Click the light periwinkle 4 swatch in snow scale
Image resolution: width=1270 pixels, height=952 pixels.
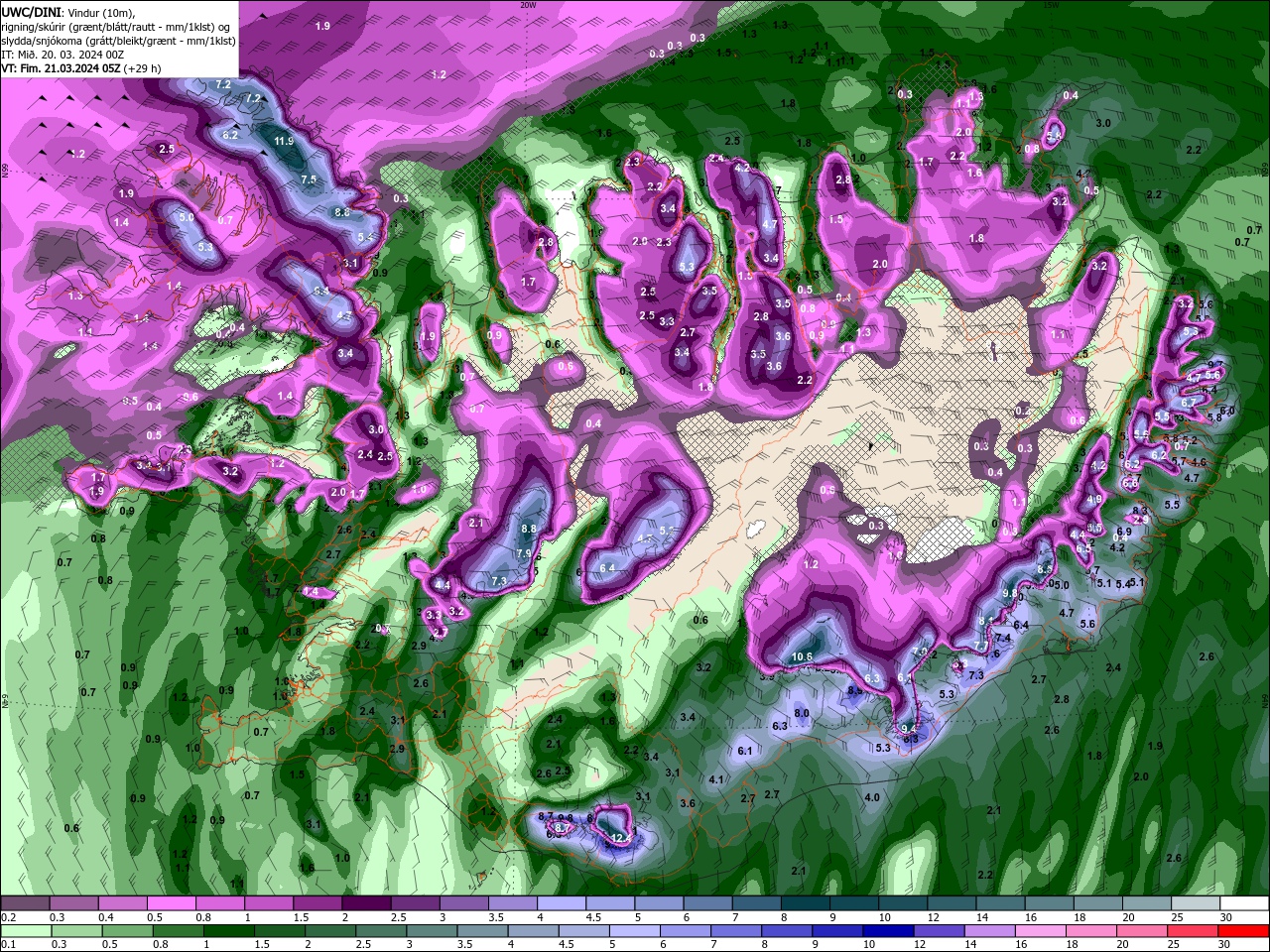click(561, 903)
